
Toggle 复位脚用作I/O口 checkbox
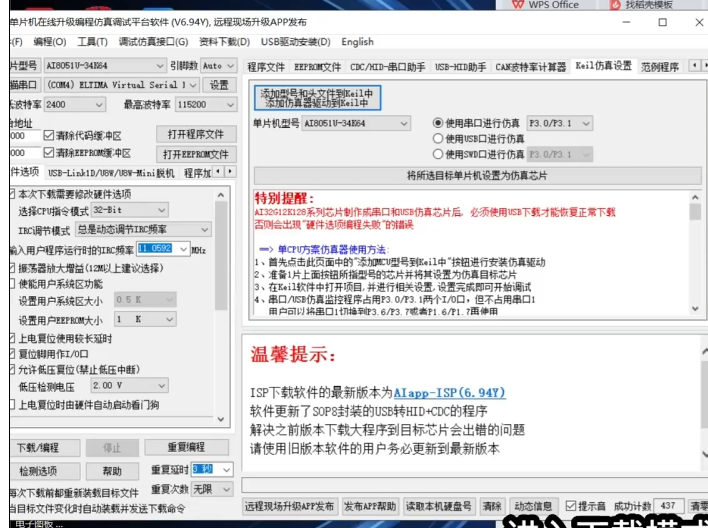point(12,354)
